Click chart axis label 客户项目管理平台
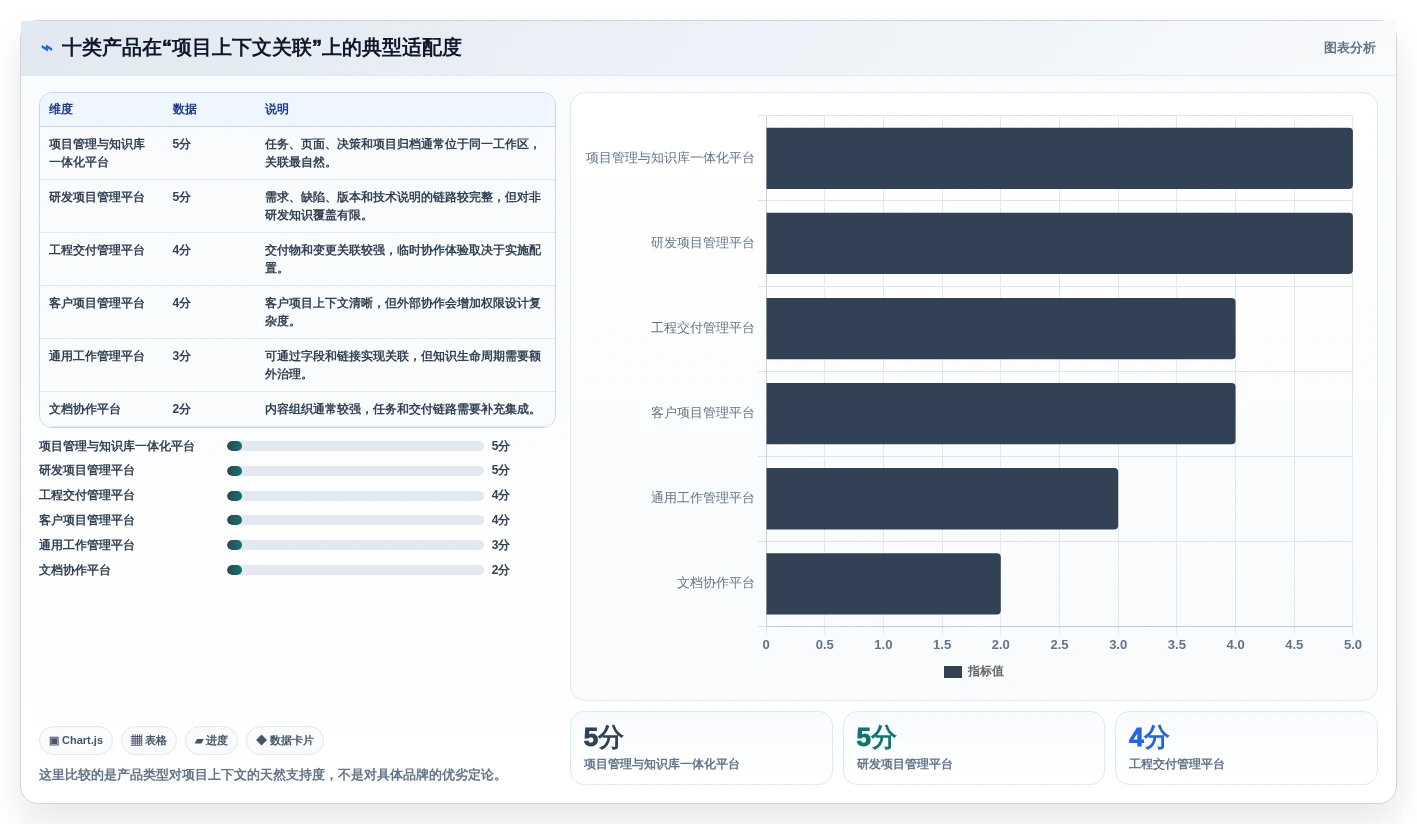1417x824 pixels. (703, 413)
